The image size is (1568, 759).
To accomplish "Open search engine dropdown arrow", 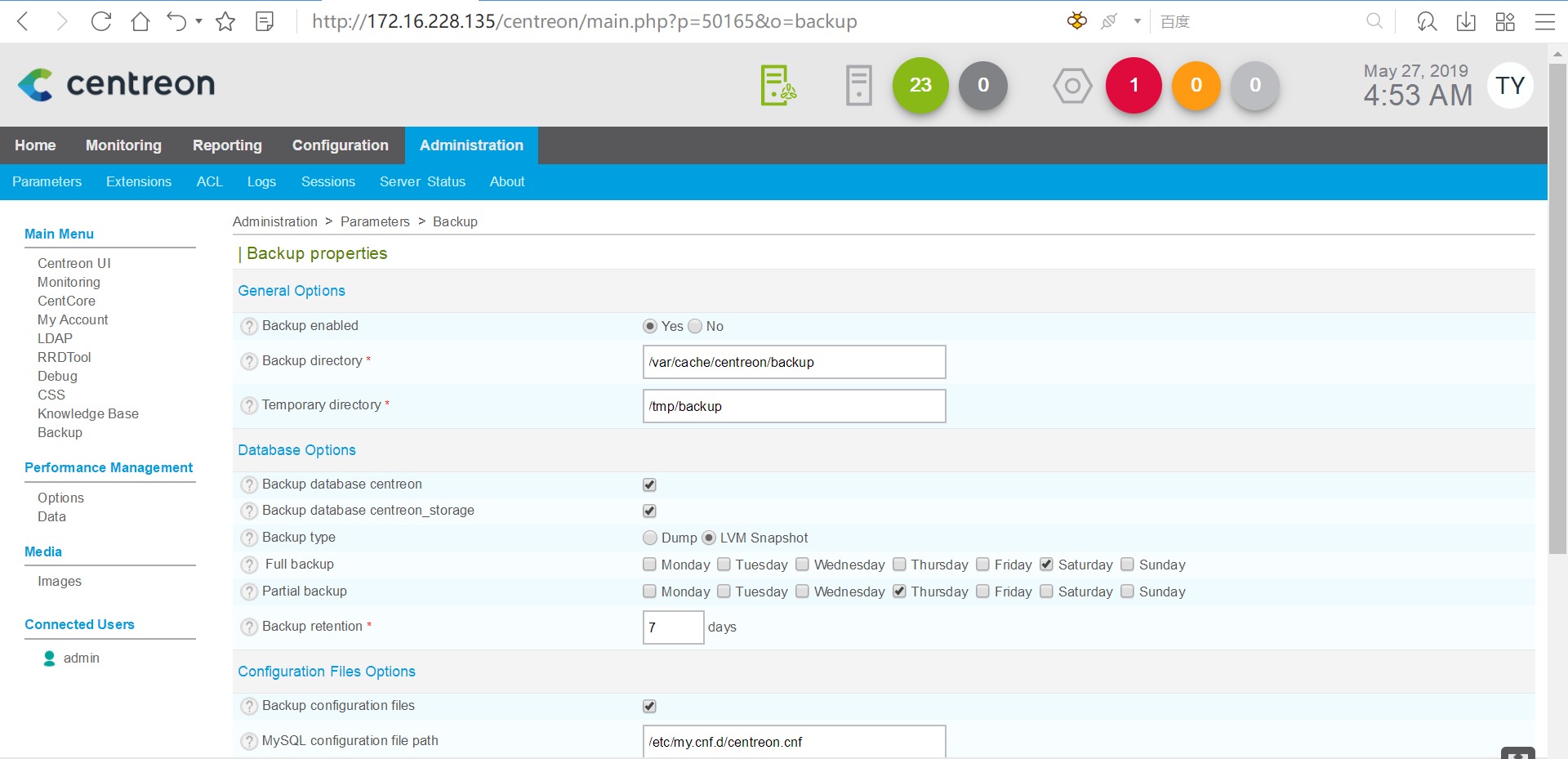I will point(1137,21).
